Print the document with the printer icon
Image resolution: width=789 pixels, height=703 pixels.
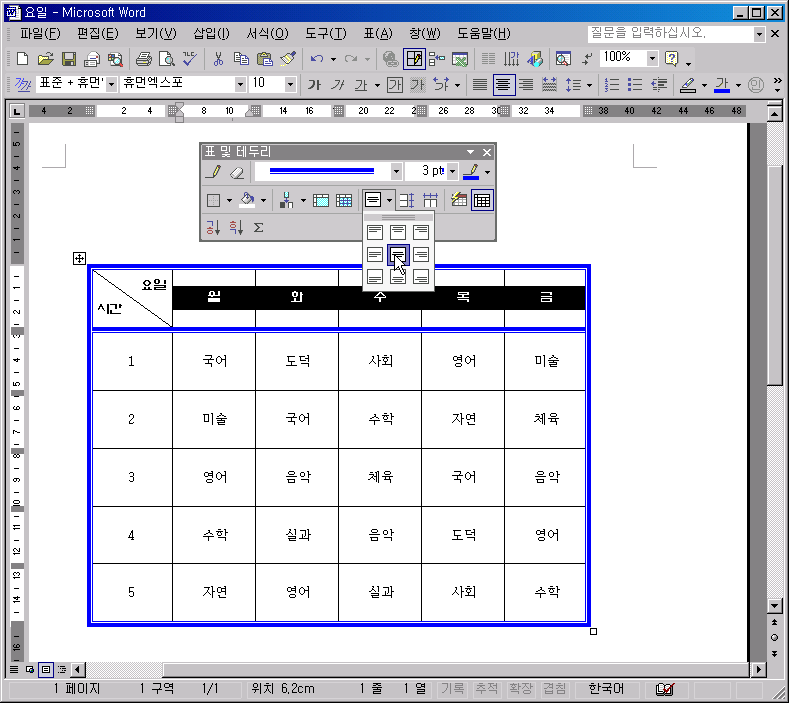[x=144, y=59]
